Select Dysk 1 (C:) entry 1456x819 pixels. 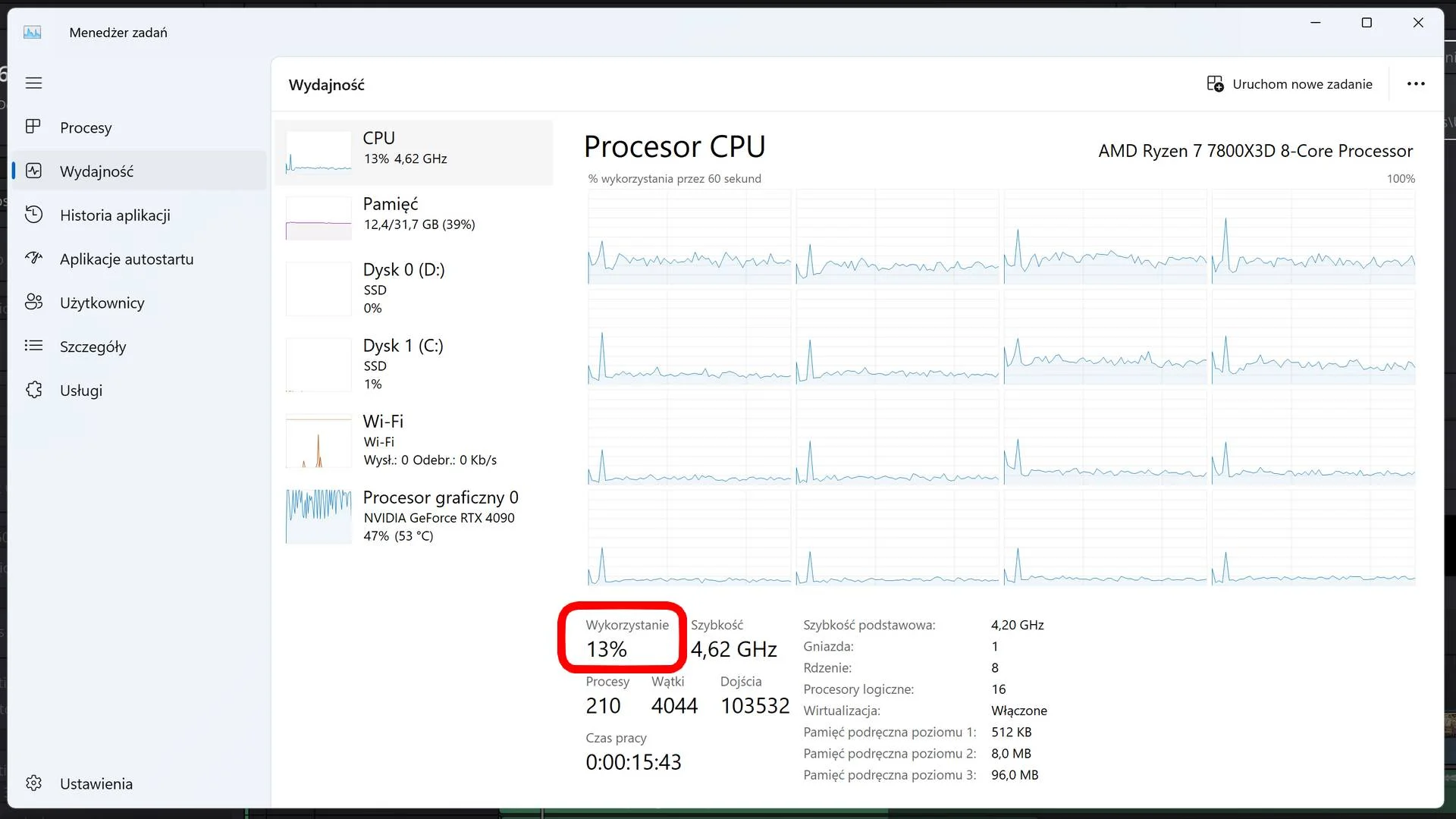pyautogui.click(x=414, y=365)
